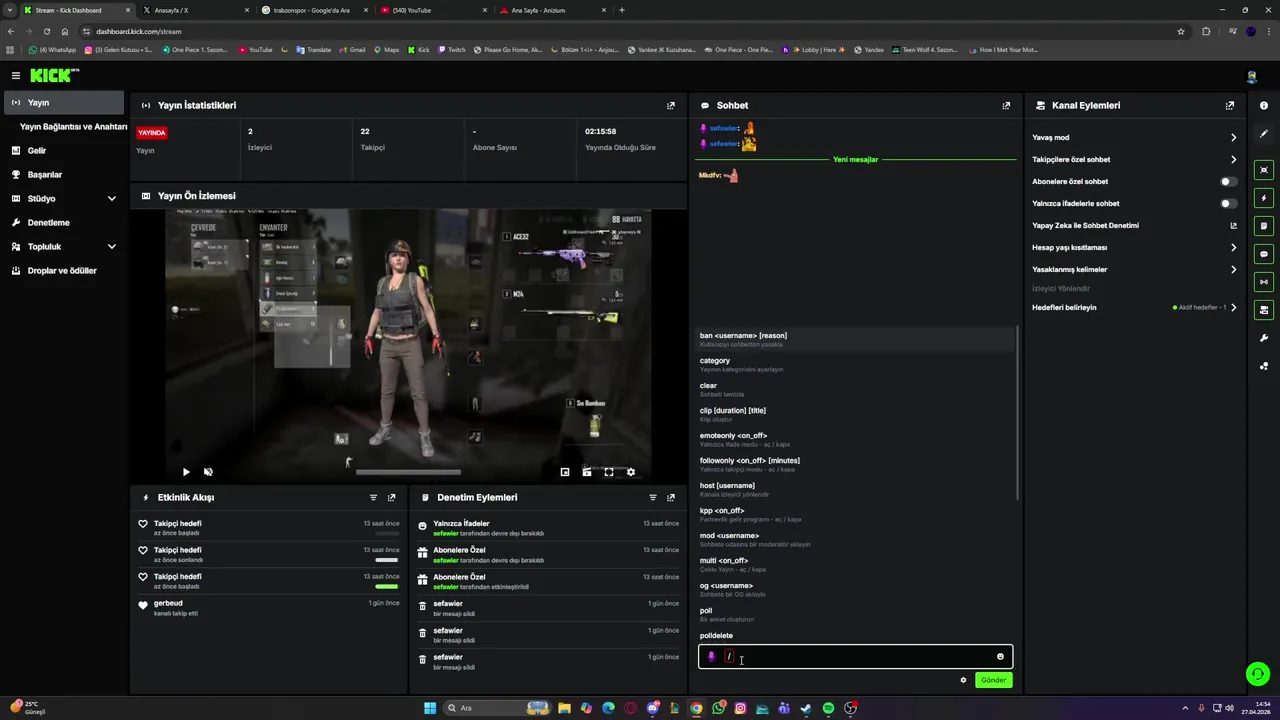Image resolution: width=1280 pixels, height=720 pixels.
Task: Open Takipçilere özel sohbet options
Action: [x=1134, y=160]
